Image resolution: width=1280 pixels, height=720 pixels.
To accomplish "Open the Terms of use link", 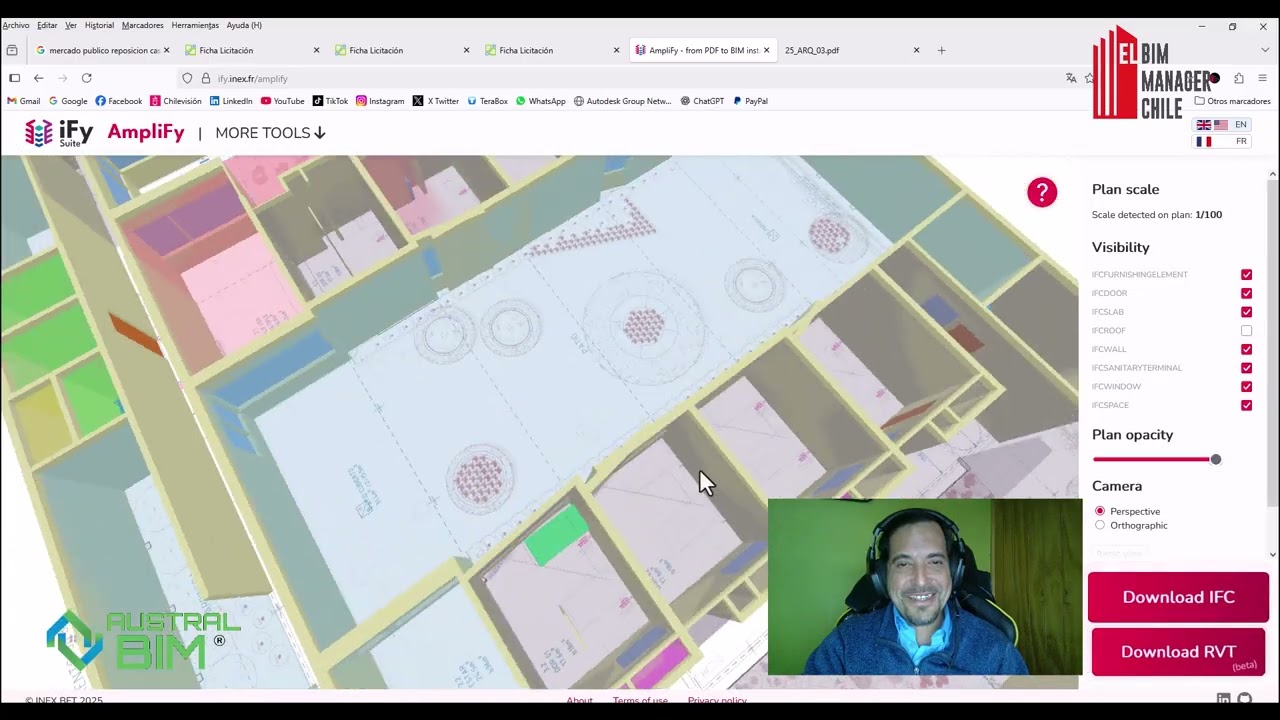I will pos(640,700).
